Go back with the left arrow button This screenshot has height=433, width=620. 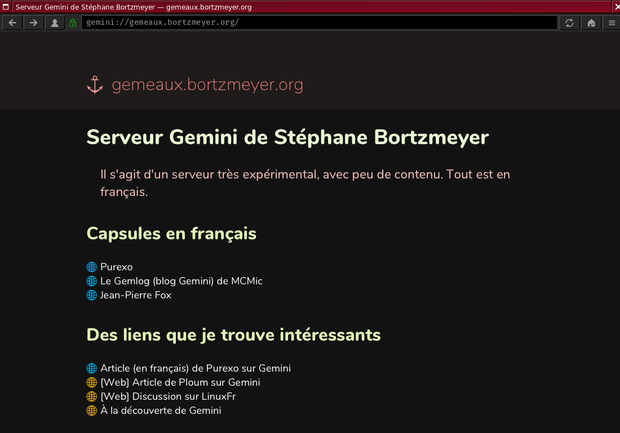pyautogui.click(x=12, y=23)
